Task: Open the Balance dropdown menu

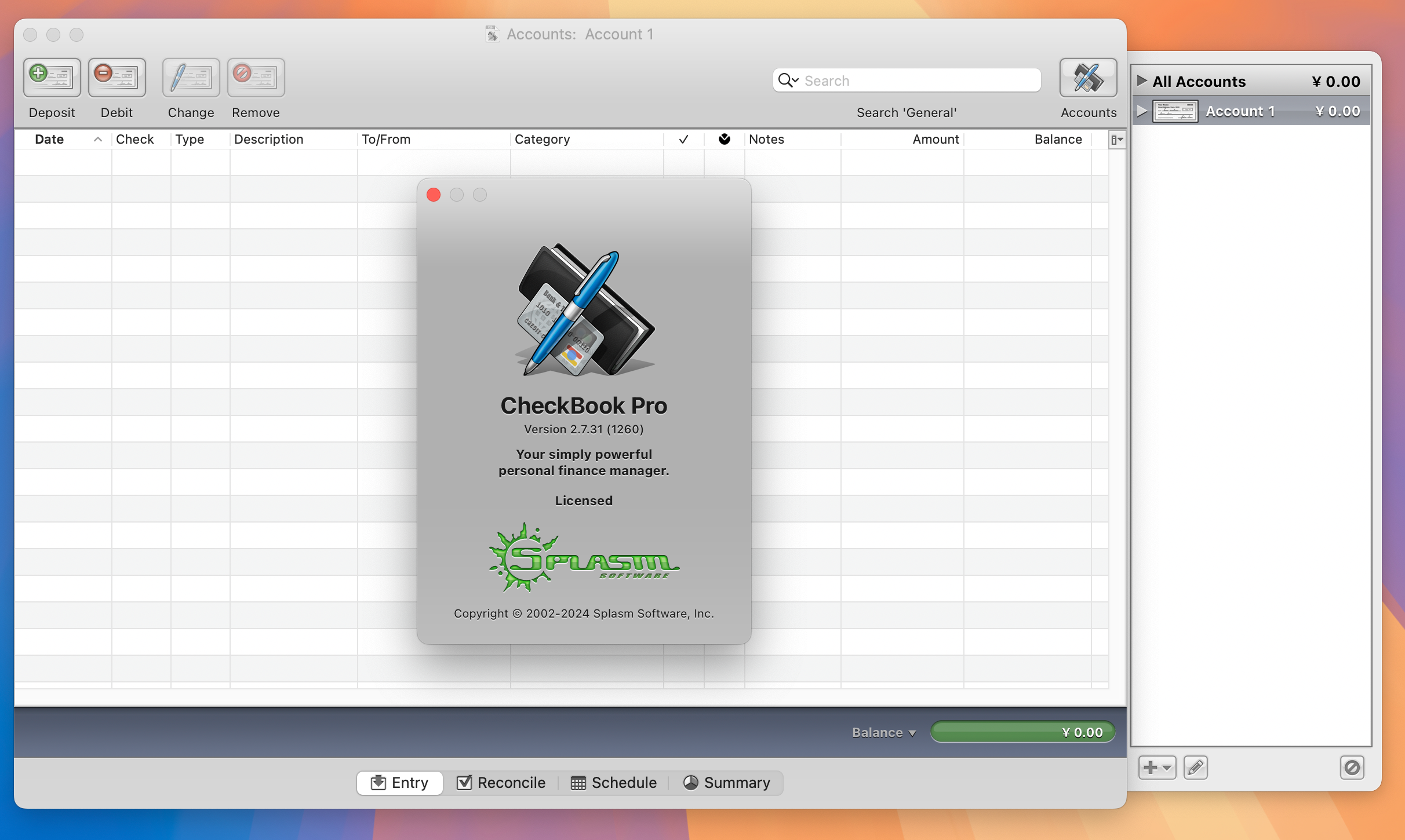Action: pos(883,731)
